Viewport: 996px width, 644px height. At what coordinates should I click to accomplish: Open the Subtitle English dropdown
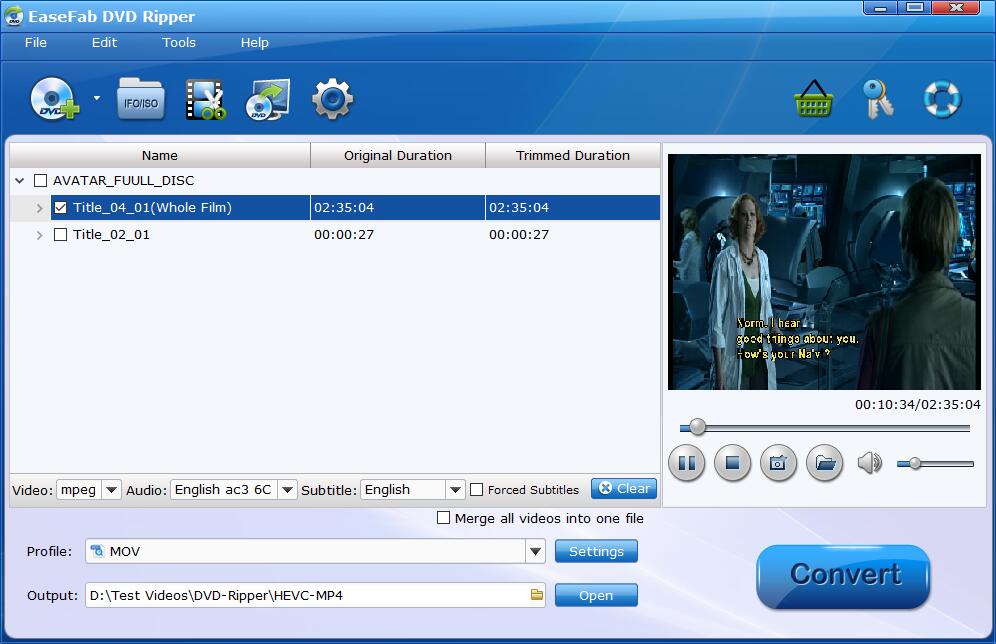click(x=455, y=490)
